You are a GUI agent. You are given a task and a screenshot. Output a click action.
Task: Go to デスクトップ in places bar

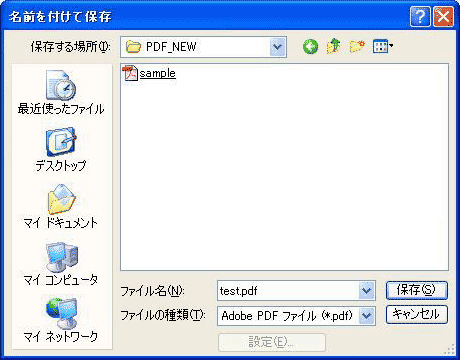[61, 149]
